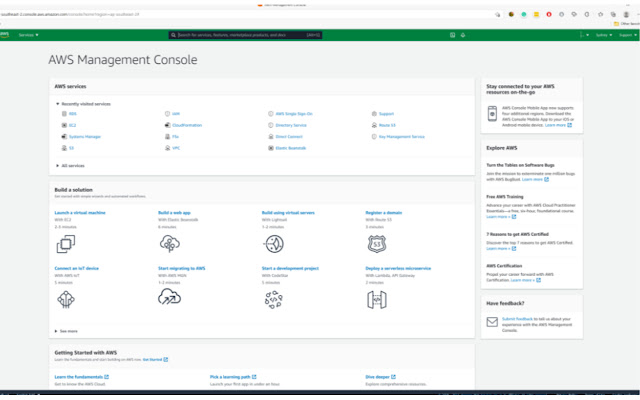Click the AWS logo in header
Screen dimensions: 640x400
click(x=4, y=35)
